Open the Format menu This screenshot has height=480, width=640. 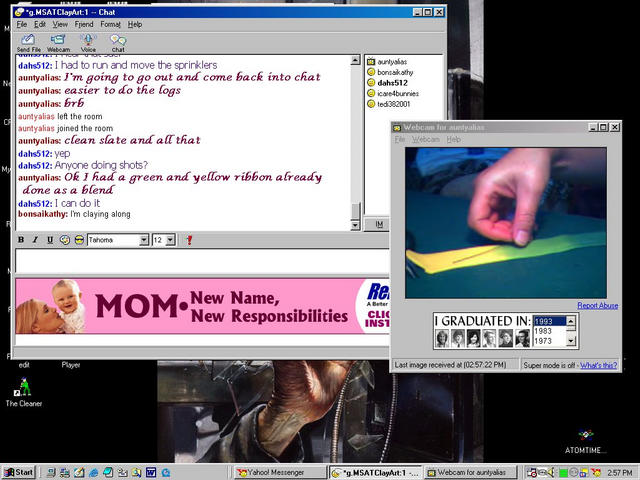tap(111, 24)
